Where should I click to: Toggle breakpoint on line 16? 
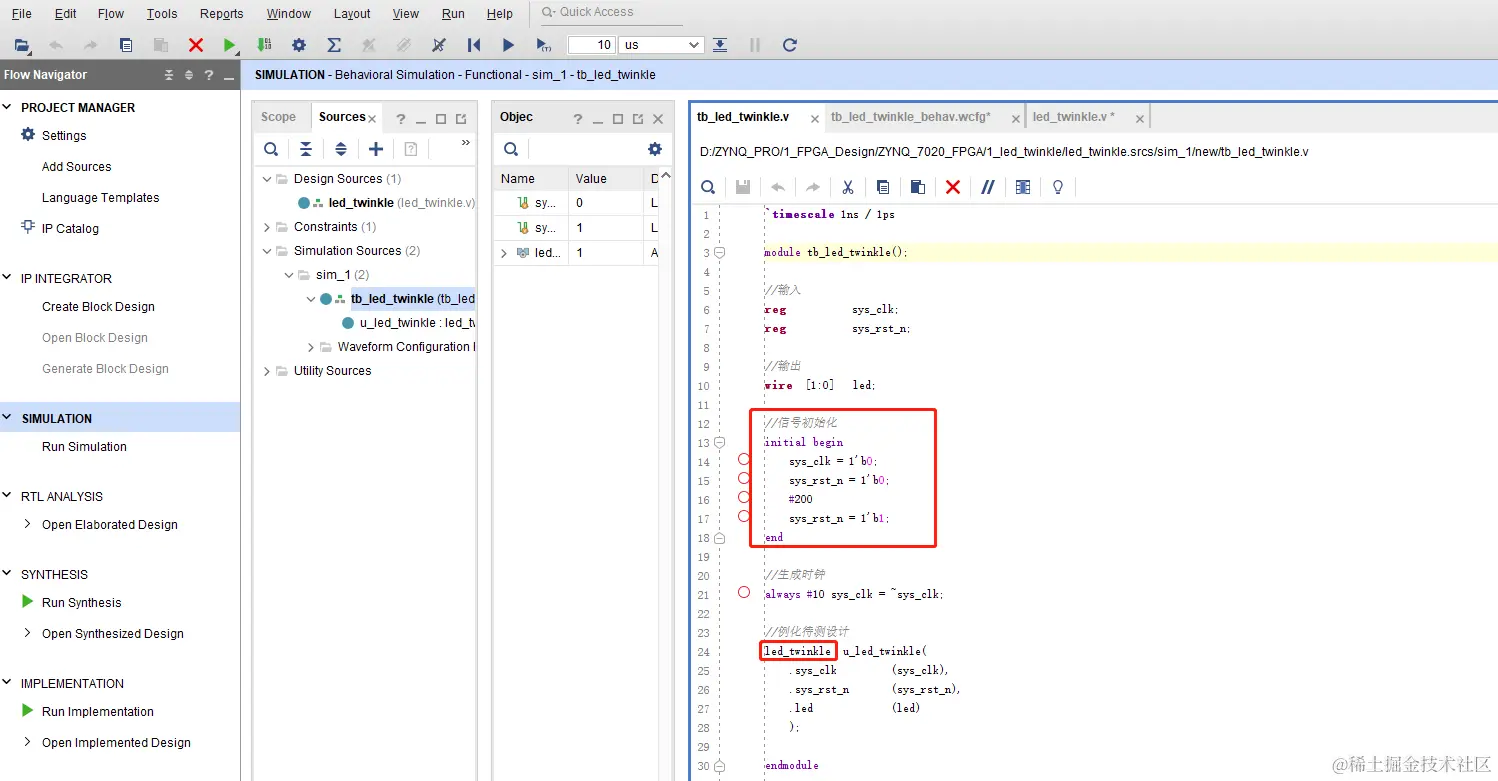pyautogui.click(x=743, y=497)
